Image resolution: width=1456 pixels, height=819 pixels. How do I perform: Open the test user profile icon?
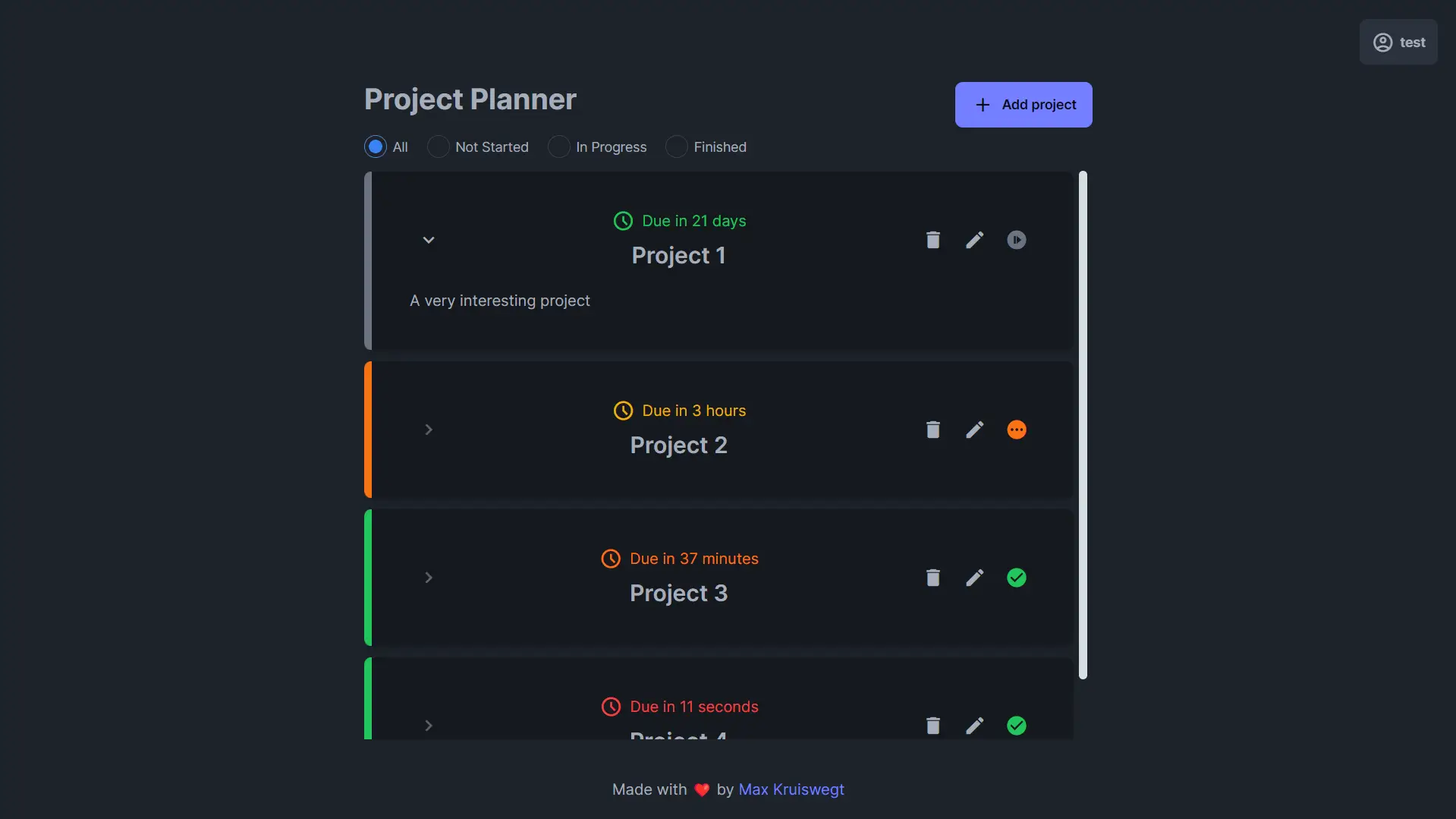click(x=1382, y=42)
